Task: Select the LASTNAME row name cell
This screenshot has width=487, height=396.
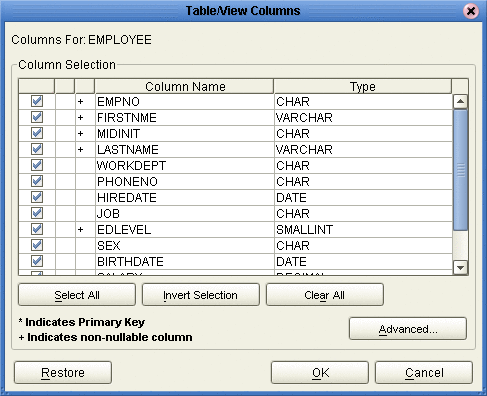Action: (184, 149)
